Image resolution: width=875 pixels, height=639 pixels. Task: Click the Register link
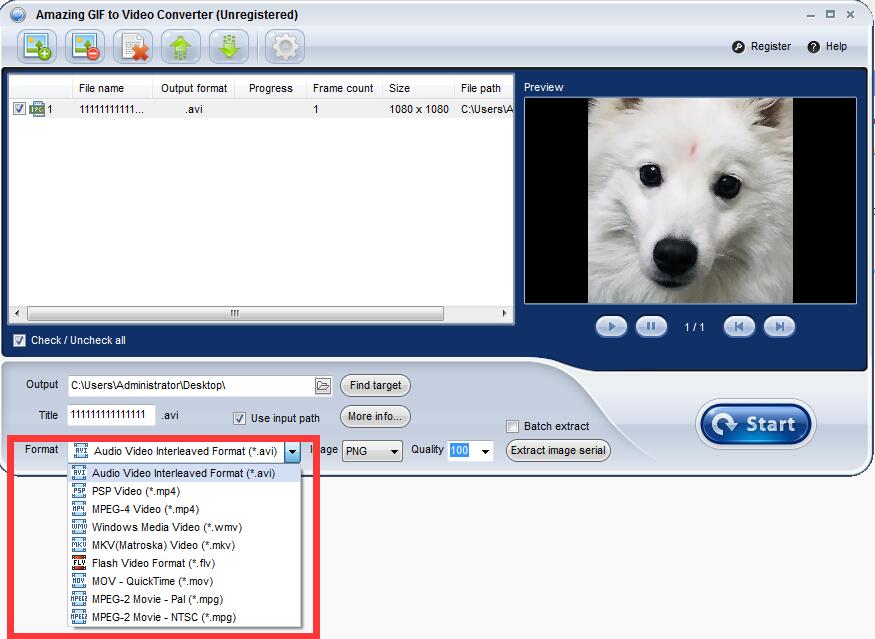(x=770, y=46)
